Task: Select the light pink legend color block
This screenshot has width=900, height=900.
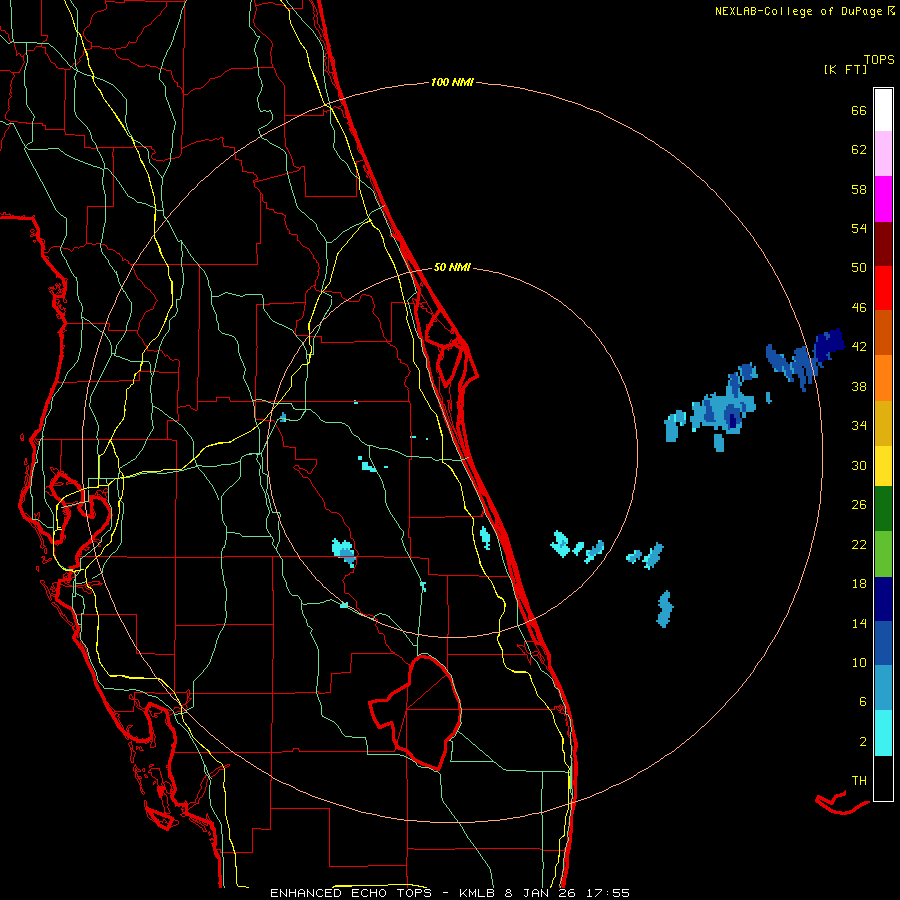Action: coord(883,153)
